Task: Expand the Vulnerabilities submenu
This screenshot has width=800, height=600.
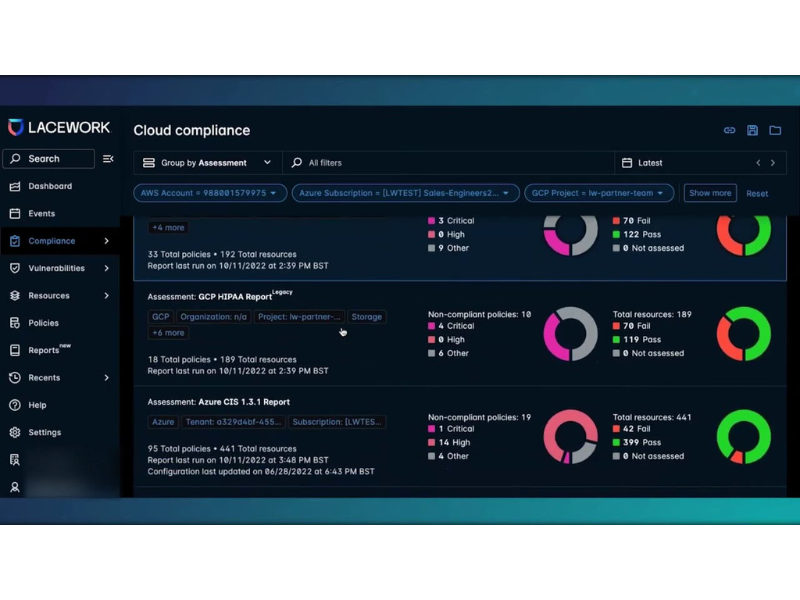Action: coord(106,268)
